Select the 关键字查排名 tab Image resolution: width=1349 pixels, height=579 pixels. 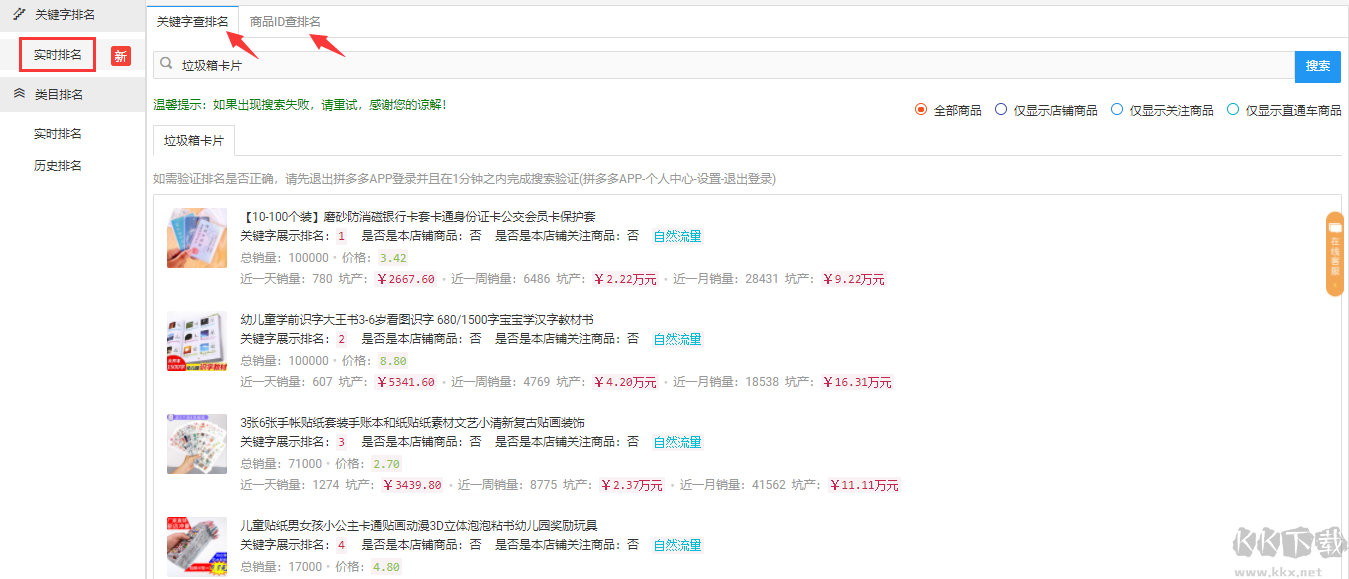pyautogui.click(x=192, y=21)
